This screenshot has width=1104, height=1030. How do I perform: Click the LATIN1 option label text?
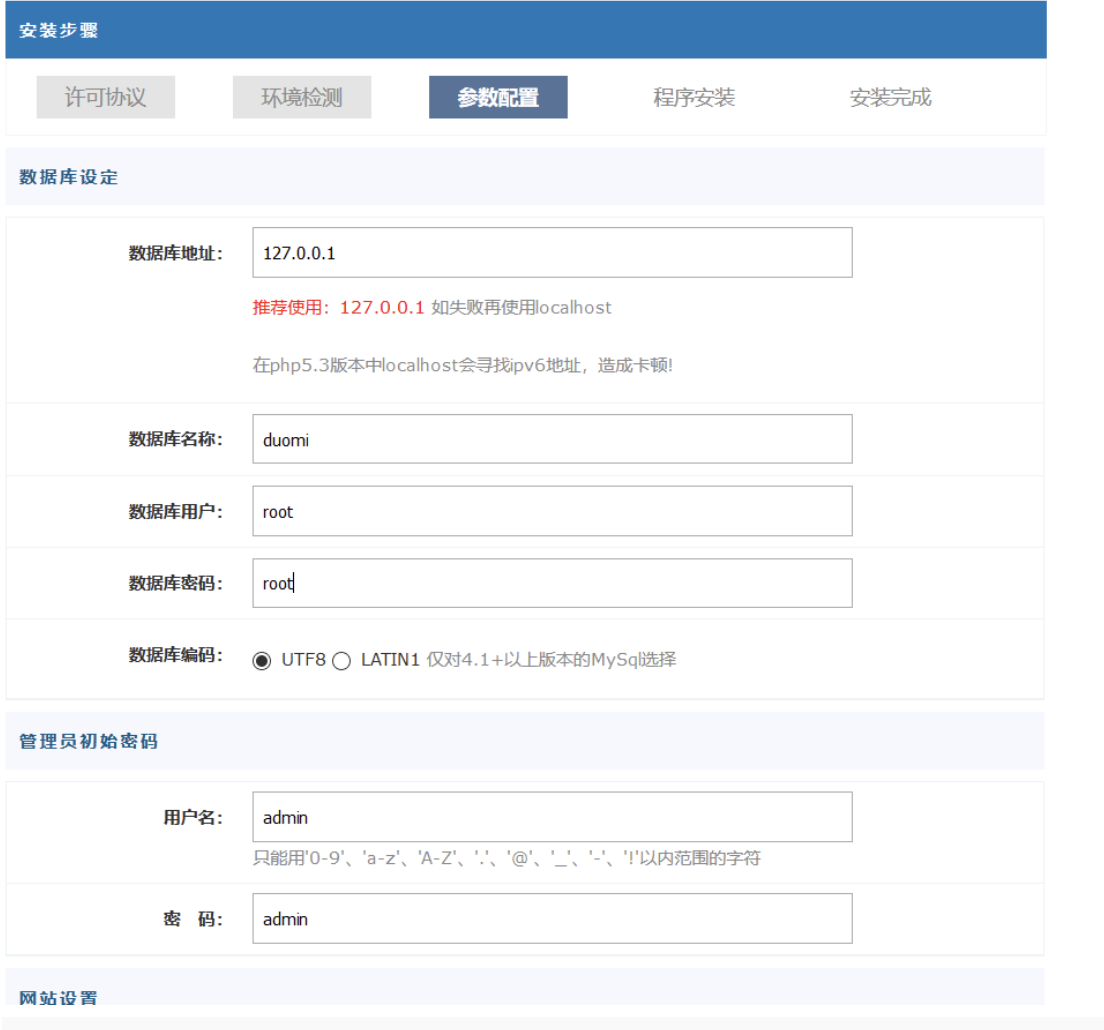pos(390,660)
